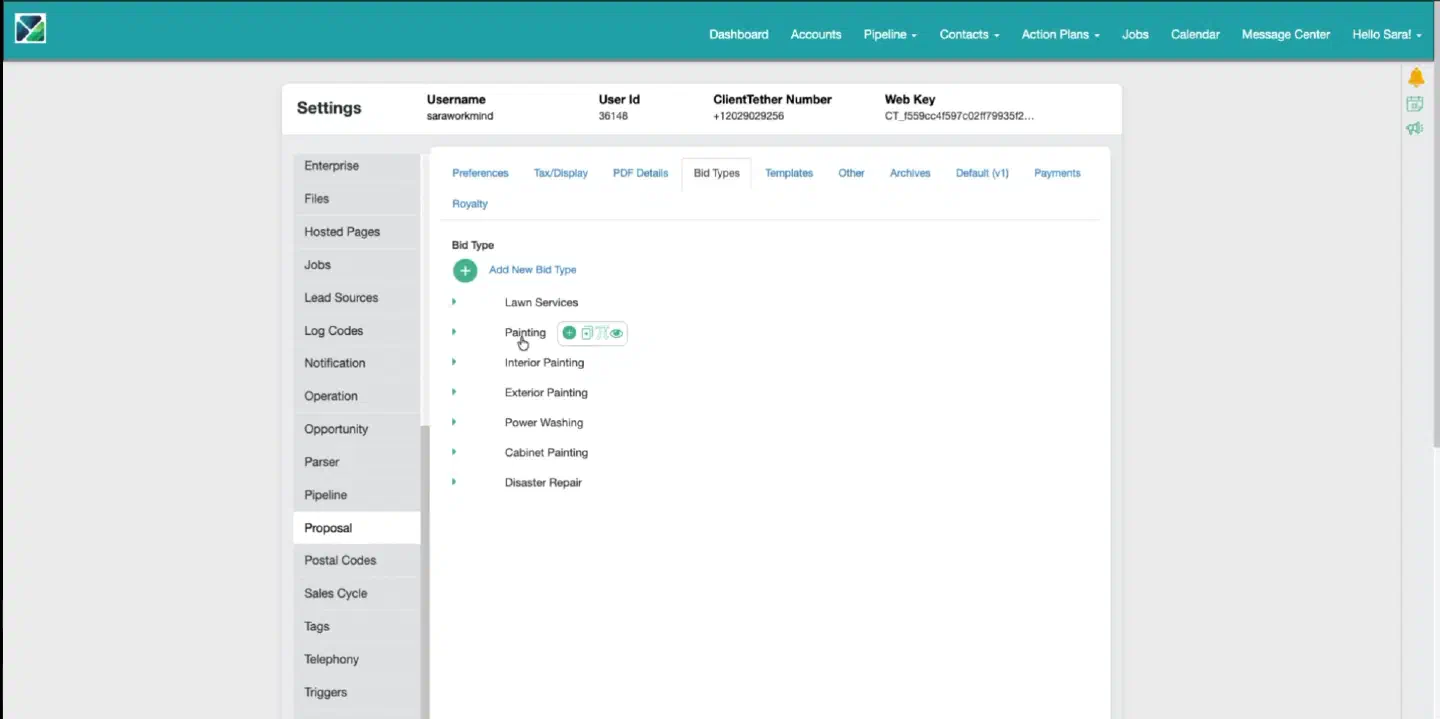
Task: Expand the Power Washing arrow
Action: point(454,421)
